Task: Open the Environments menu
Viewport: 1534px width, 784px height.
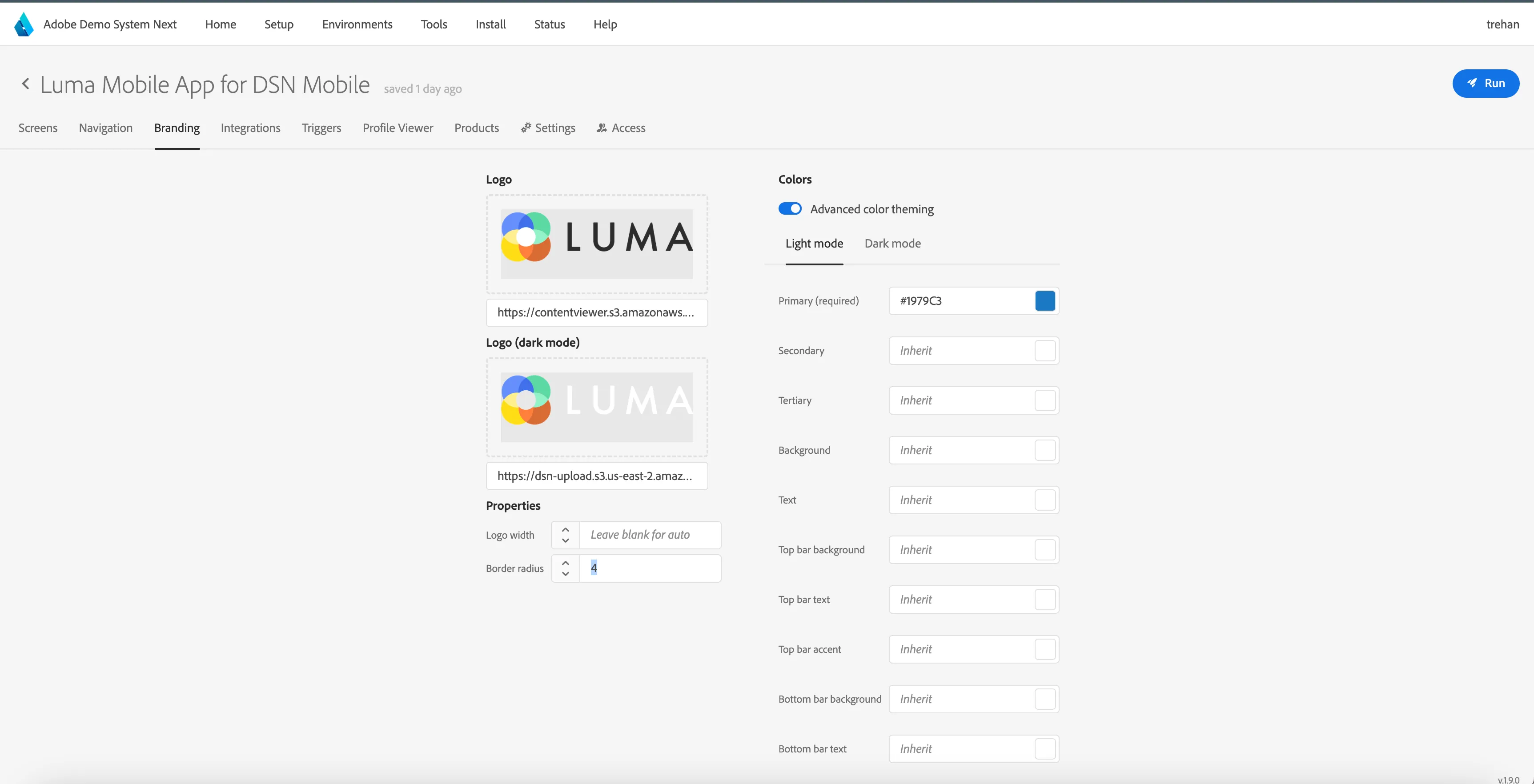Action: [x=357, y=24]
